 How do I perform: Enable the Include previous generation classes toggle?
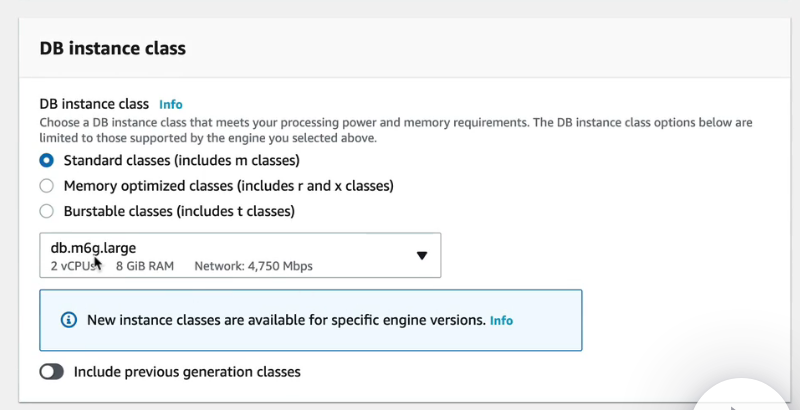[x=52, y=372]
